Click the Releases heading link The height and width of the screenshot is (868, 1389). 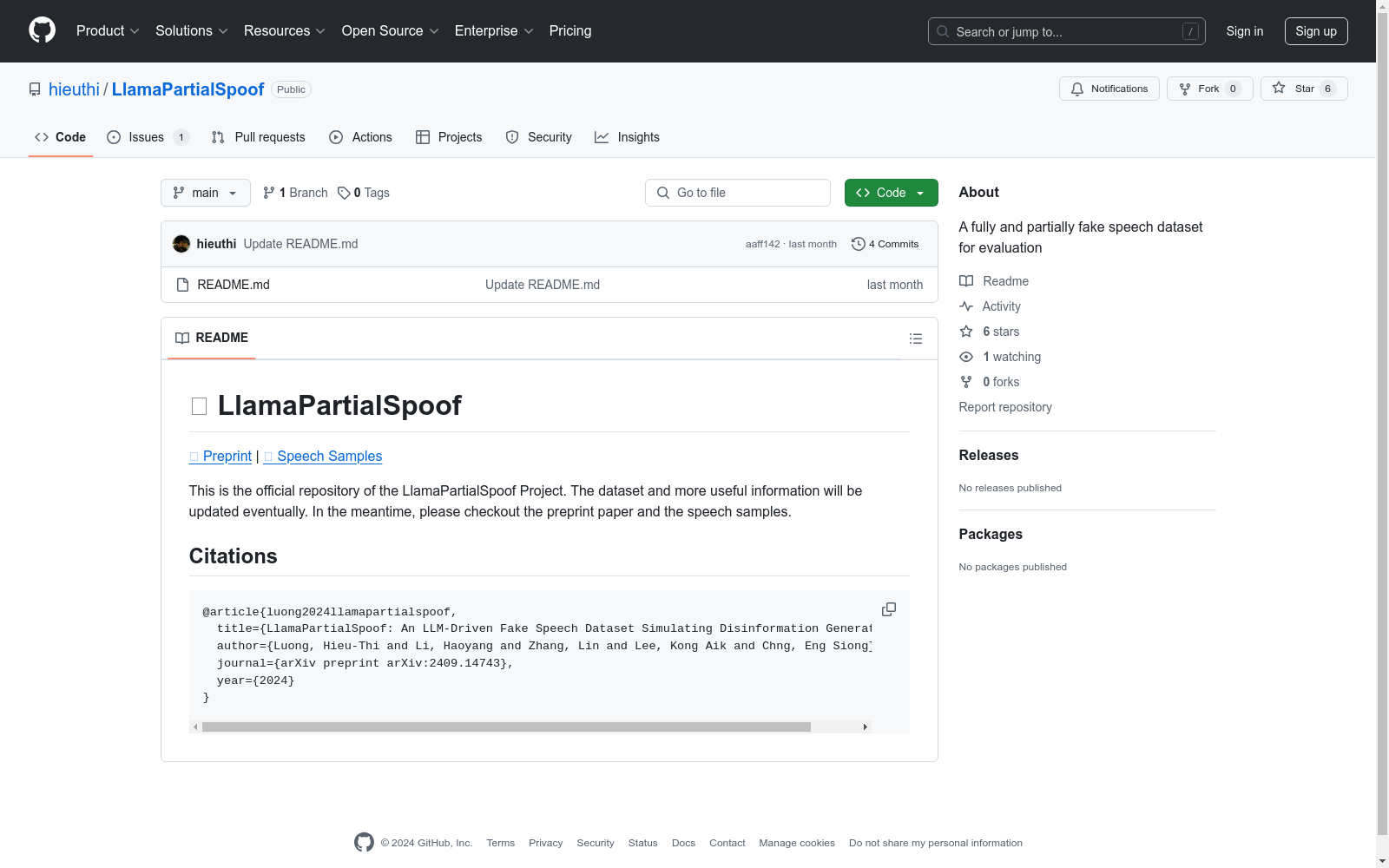pyautogui.click(x=989, y=455)
